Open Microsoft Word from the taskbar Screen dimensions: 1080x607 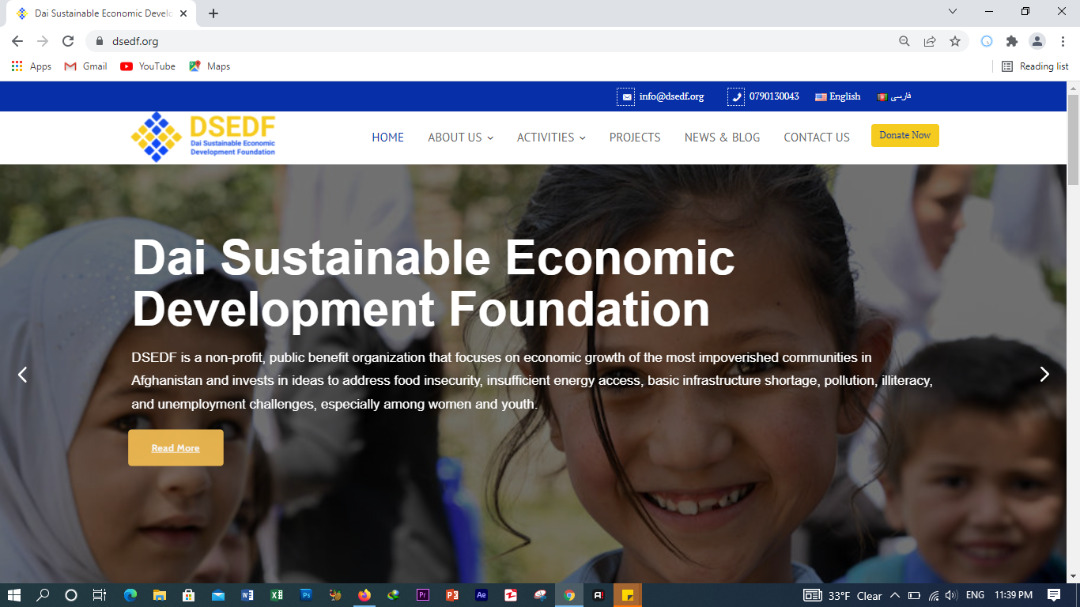tap(247, 595)
